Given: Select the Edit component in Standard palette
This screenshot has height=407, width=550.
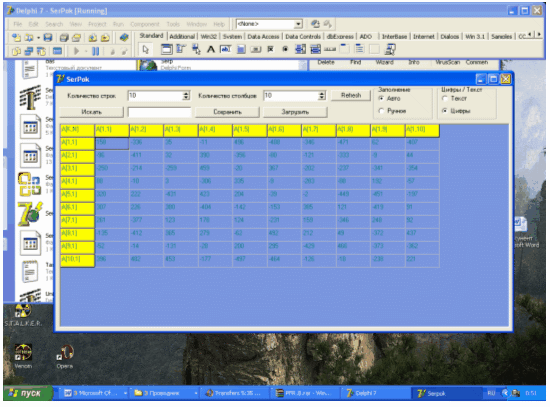Looking at the screenshot, I should click(226, 49).
